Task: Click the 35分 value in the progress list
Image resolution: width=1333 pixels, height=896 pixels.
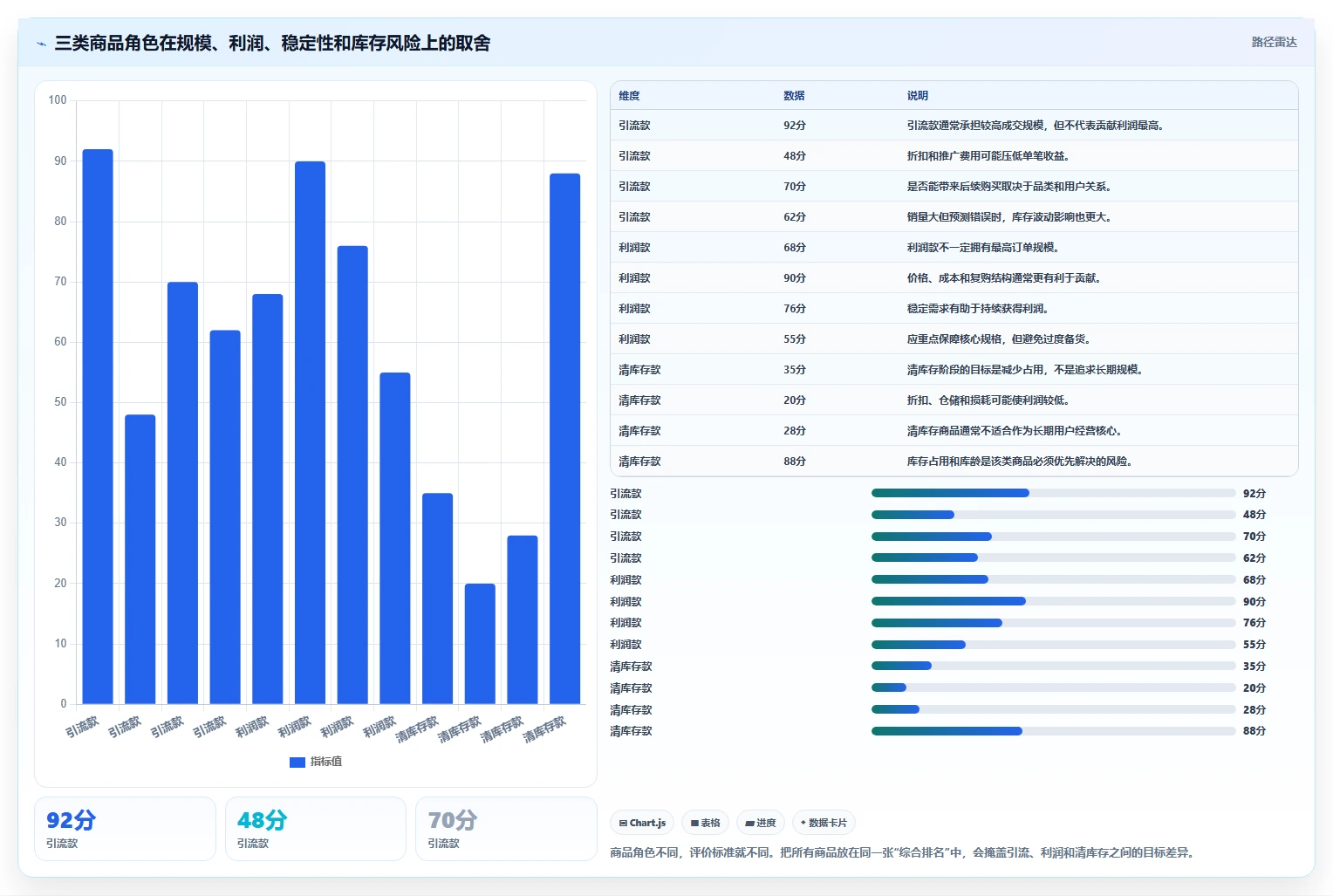Action: point(1254,667)
